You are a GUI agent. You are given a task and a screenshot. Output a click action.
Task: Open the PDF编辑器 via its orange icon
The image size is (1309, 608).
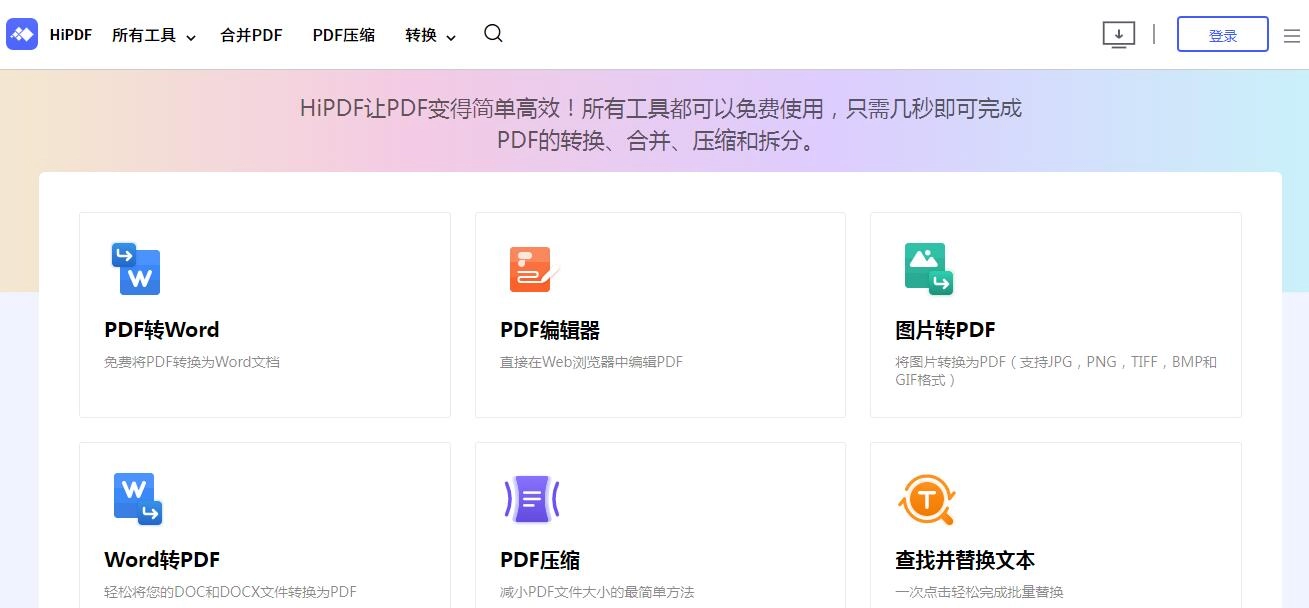[531, 268]
